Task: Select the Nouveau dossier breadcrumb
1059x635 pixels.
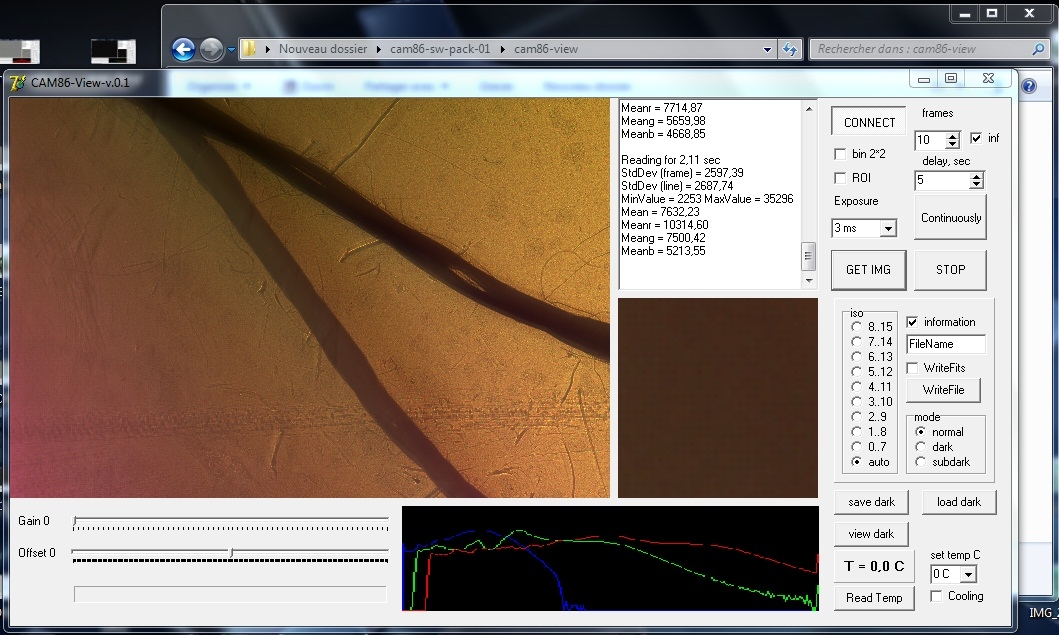Action: coord(323,49)
